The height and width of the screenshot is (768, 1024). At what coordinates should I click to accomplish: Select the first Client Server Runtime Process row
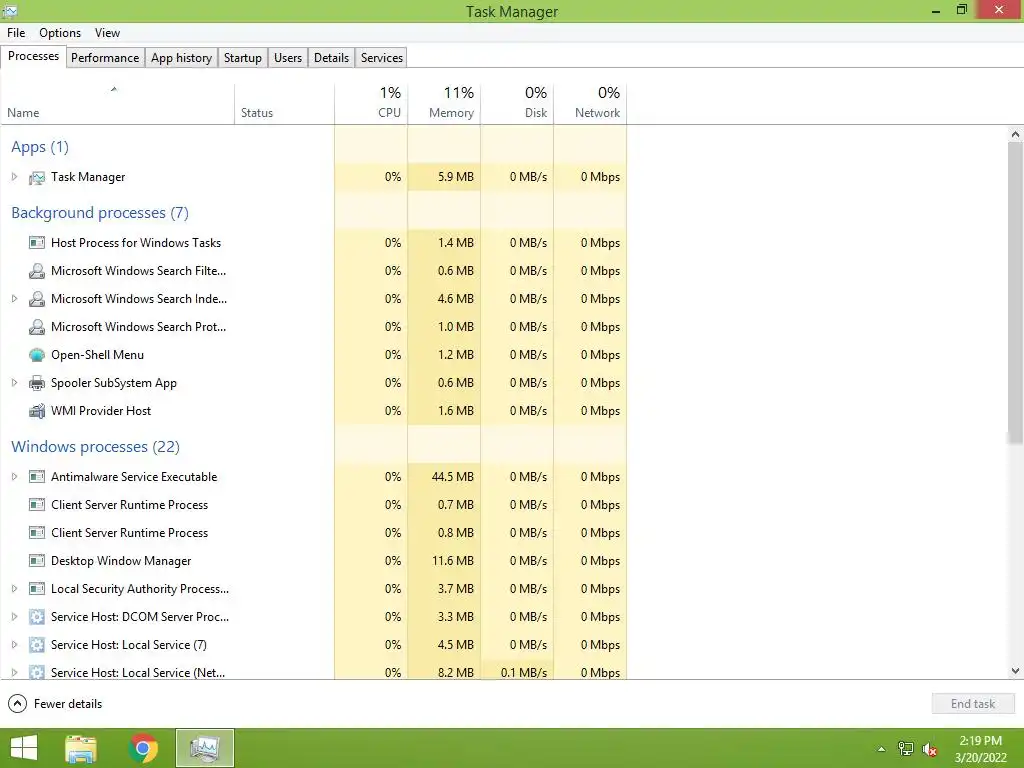tap(313, 505)
